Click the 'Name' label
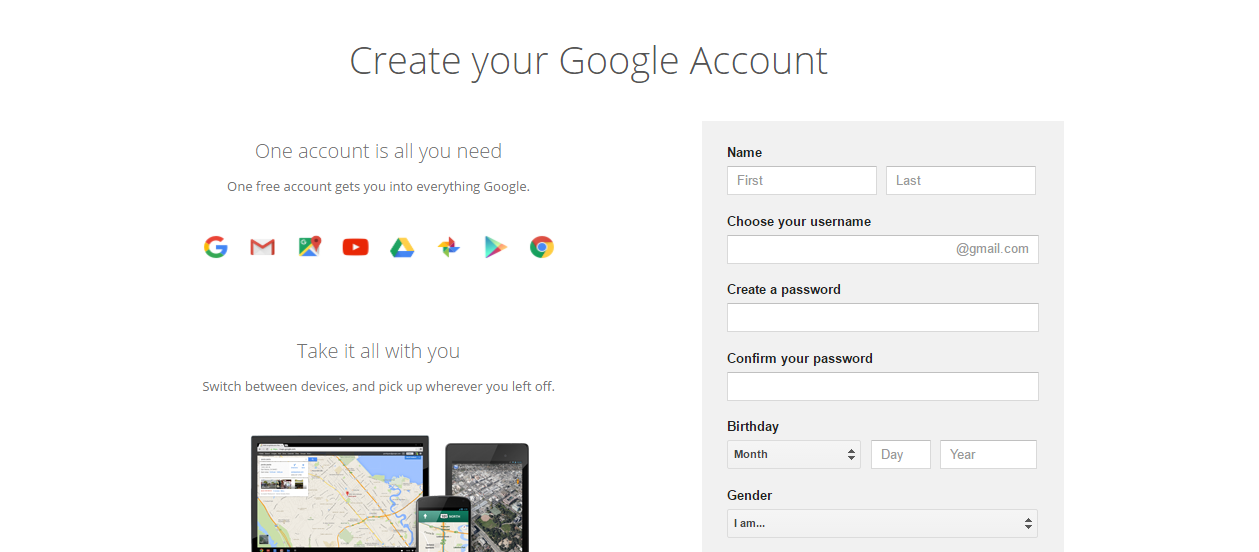Image resolution: width=1259 pixels, height=552 pixels. [x=745, y=152]
